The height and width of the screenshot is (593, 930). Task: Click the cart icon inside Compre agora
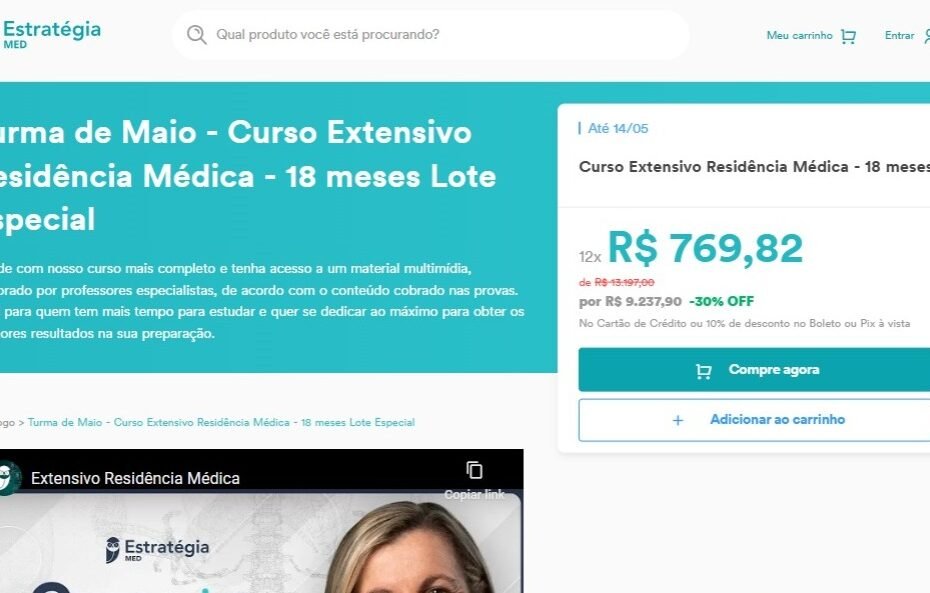(x=703, y=371)
